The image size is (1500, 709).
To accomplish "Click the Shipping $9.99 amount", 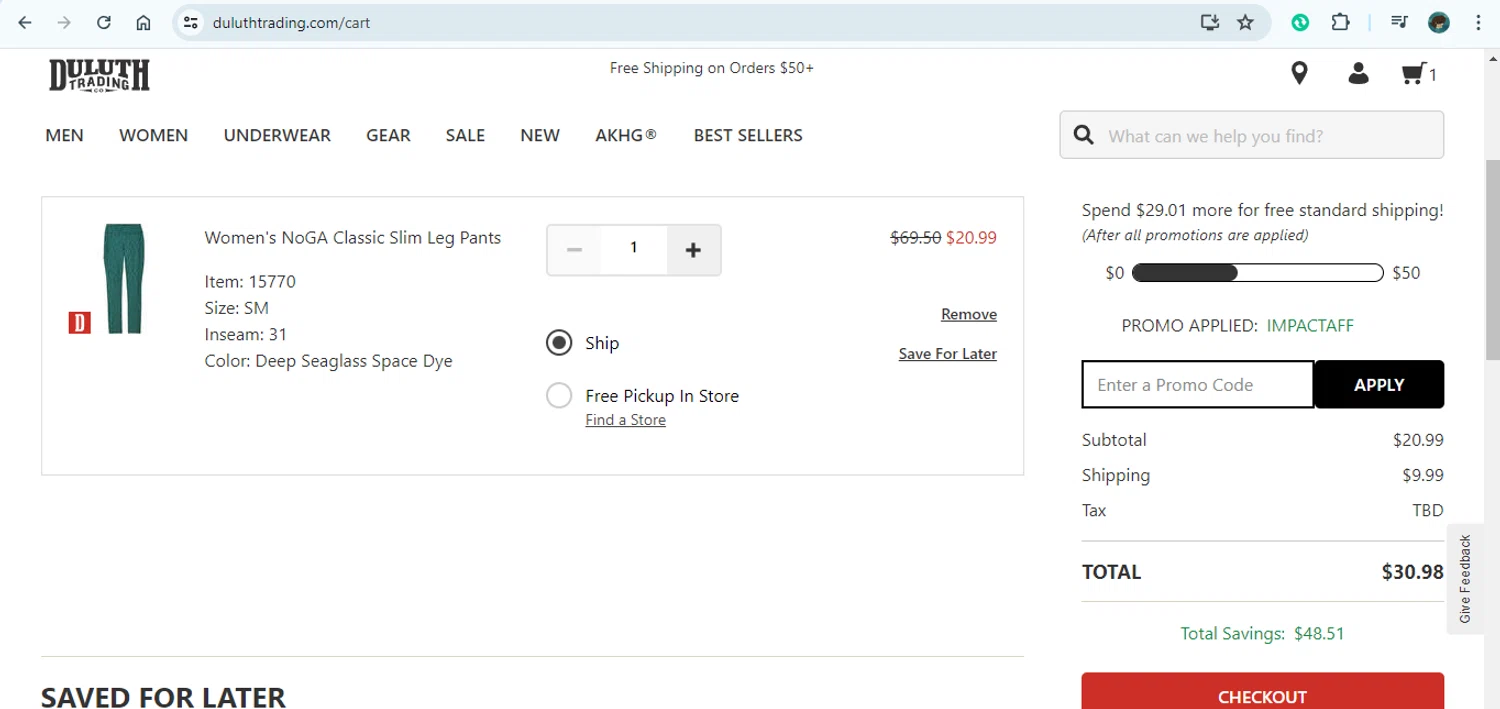I will 1424,475.
